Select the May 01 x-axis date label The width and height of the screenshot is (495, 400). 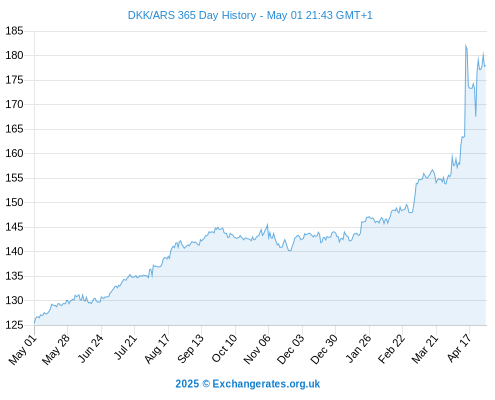pyautogui.click(x=23, y=349)
